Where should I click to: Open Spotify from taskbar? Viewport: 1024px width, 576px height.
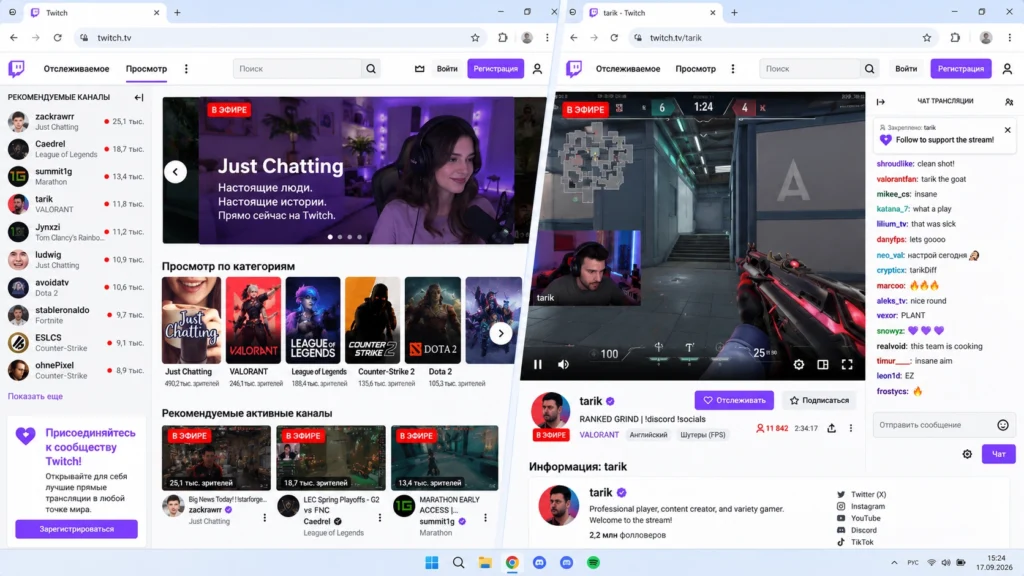click(593, 563)
